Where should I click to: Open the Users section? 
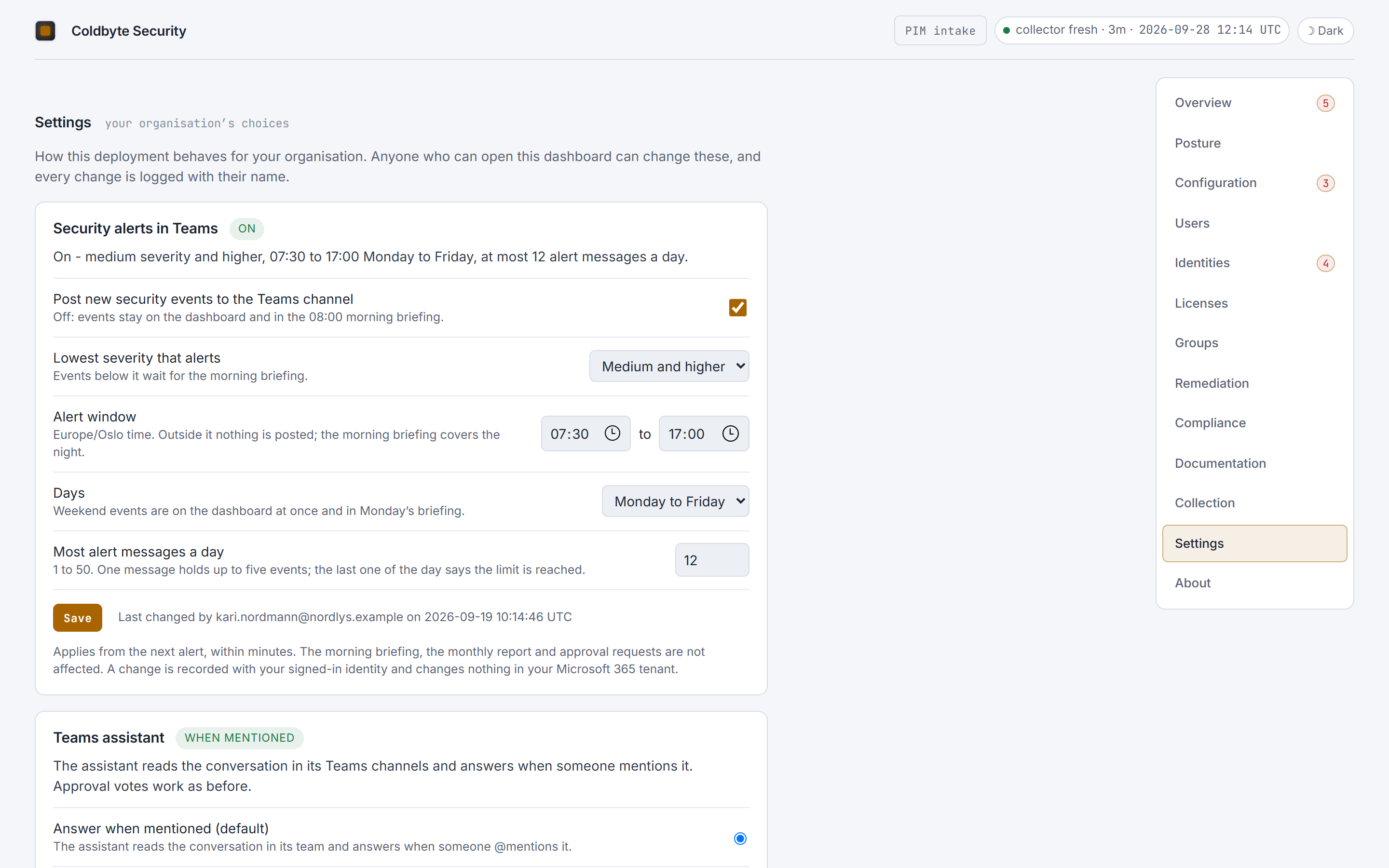(x=1254, y=223)
